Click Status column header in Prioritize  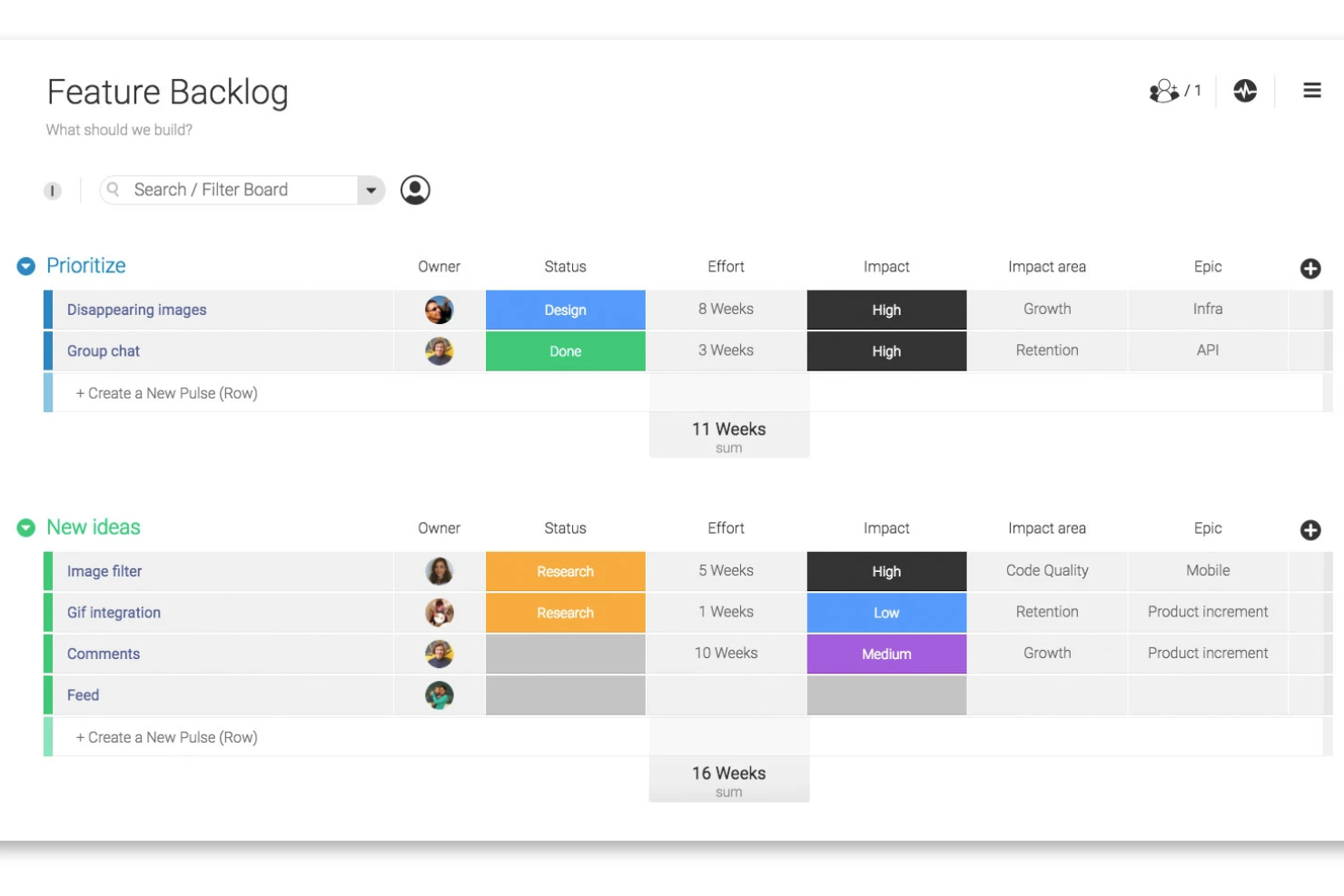[566, 267]
